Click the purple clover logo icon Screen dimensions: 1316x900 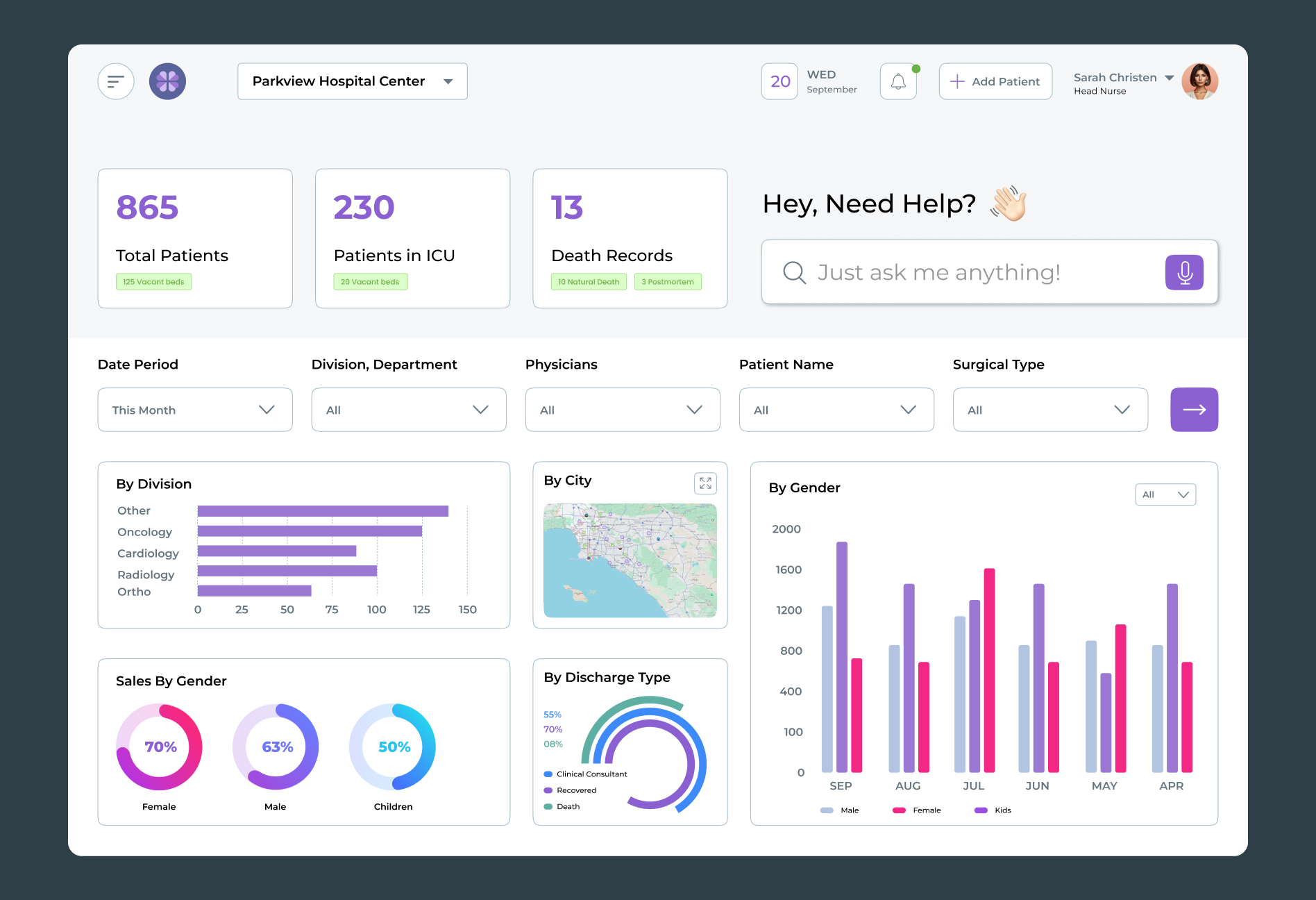pyautogui.click(x=167, y=81)
